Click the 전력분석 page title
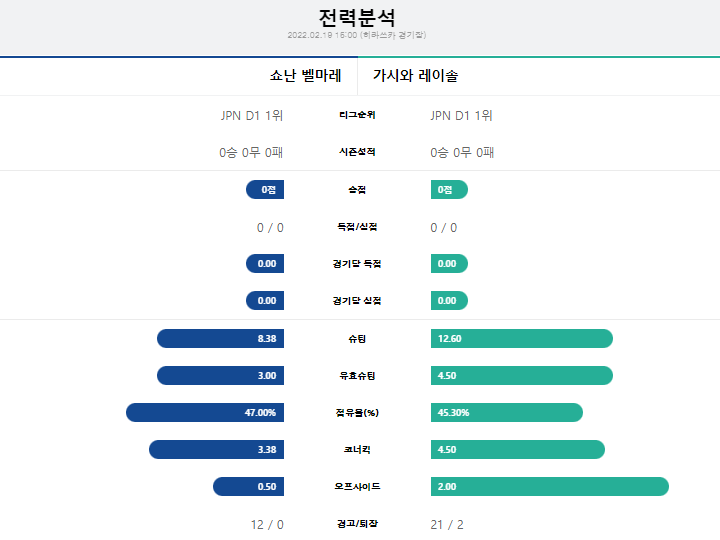 357,18
